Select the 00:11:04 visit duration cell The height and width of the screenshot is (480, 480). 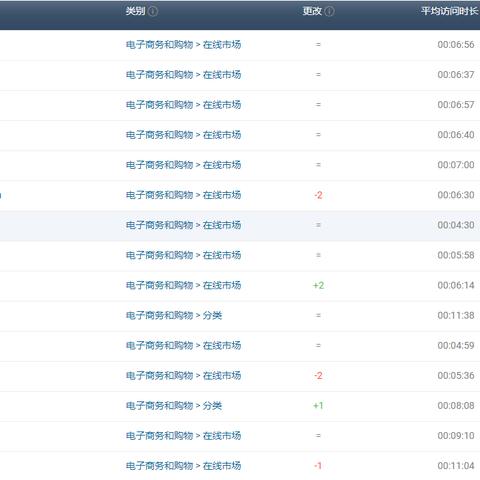click(x=456, y=466)
